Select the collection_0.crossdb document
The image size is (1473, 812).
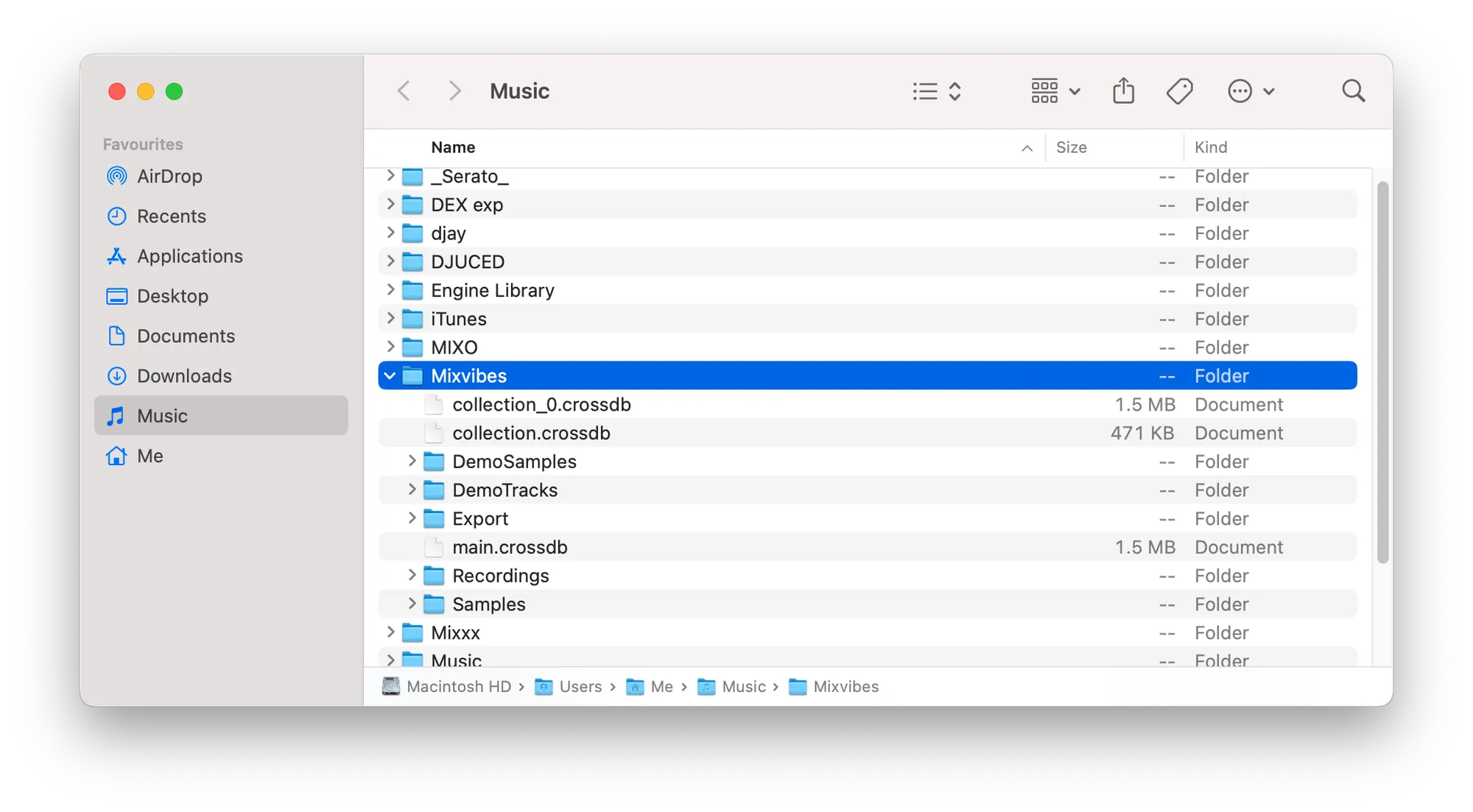541,405
